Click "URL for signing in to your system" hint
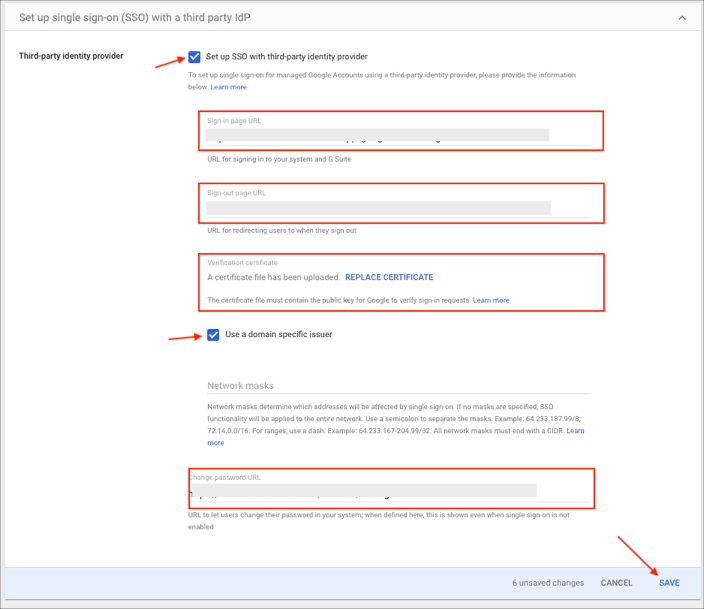Viewport: 704px width, 609px height. click(x=279, y=159)
